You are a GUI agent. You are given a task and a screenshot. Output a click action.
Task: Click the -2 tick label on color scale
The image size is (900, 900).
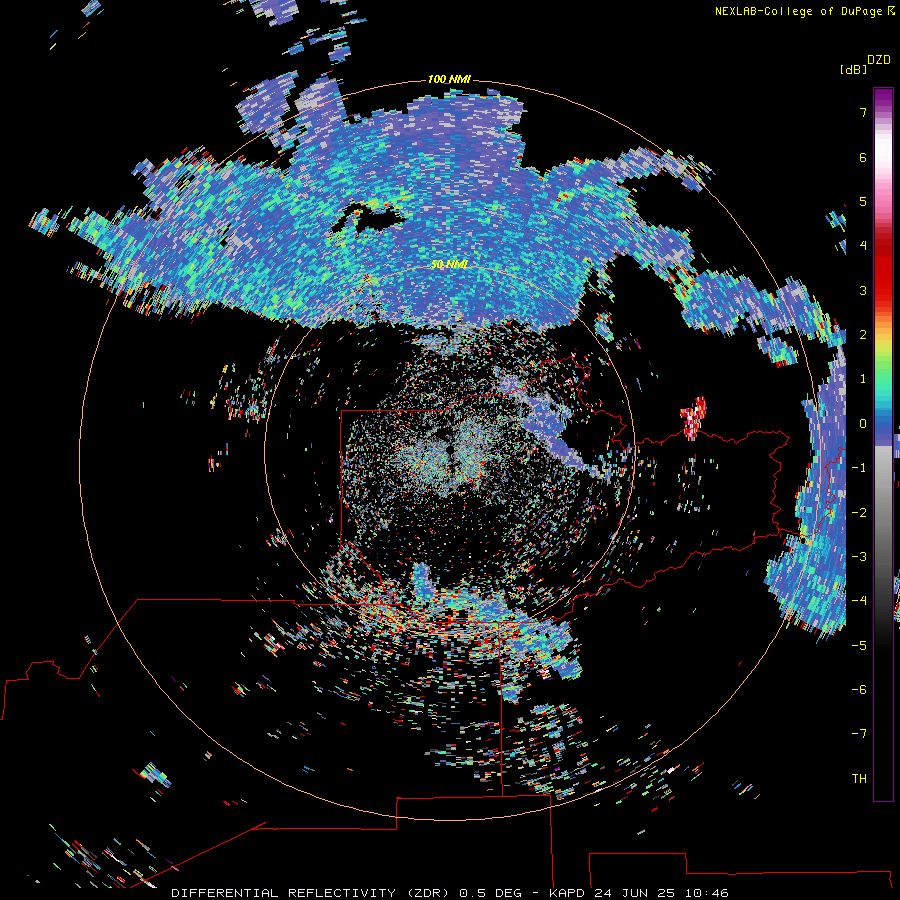point(859,513)
